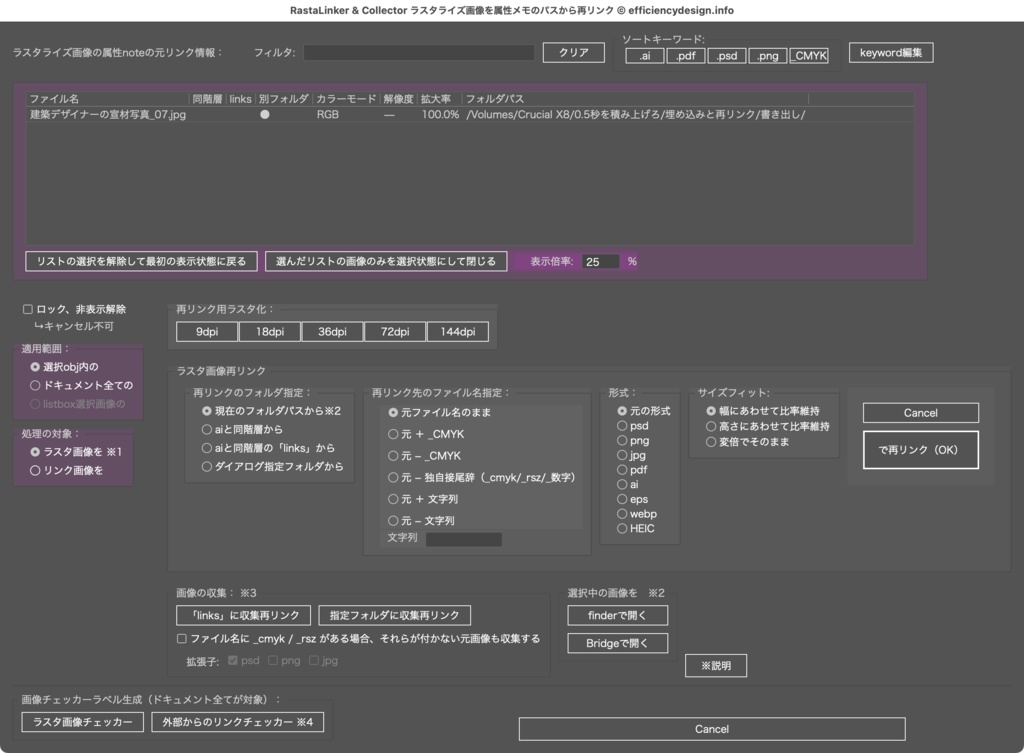Click the 72dpi rasterize button
This screenshot has width=1024, height=753.
coord(394,330)
